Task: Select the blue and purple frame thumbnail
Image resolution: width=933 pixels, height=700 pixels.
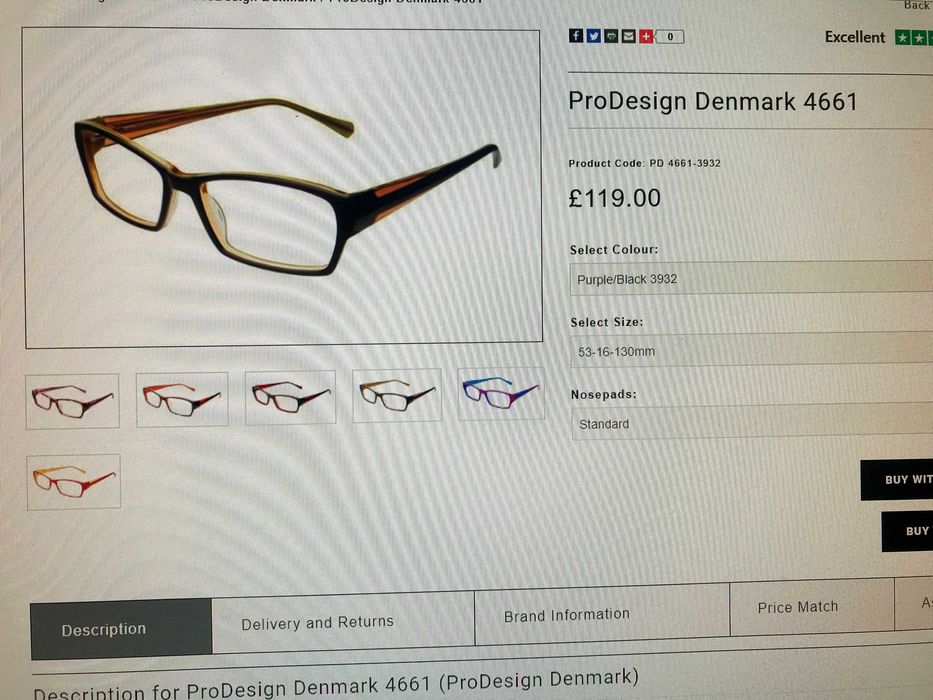Action: (501, 394)
